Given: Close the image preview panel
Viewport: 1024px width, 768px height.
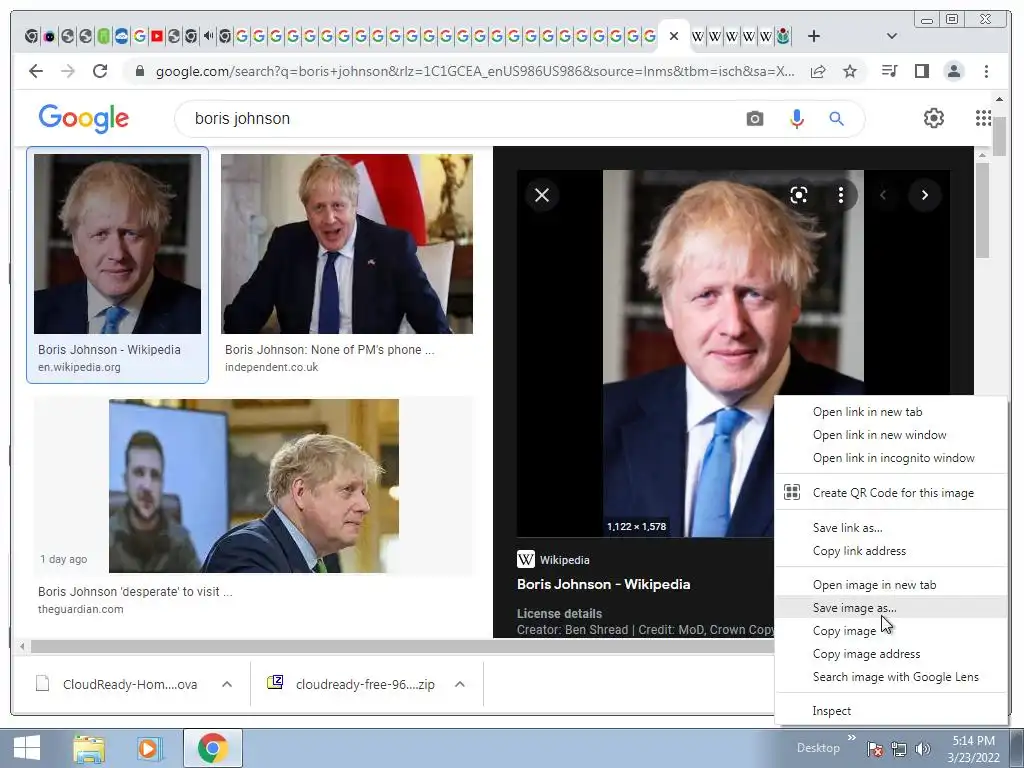Looking at the screenshot, I should tap(542, 195).
